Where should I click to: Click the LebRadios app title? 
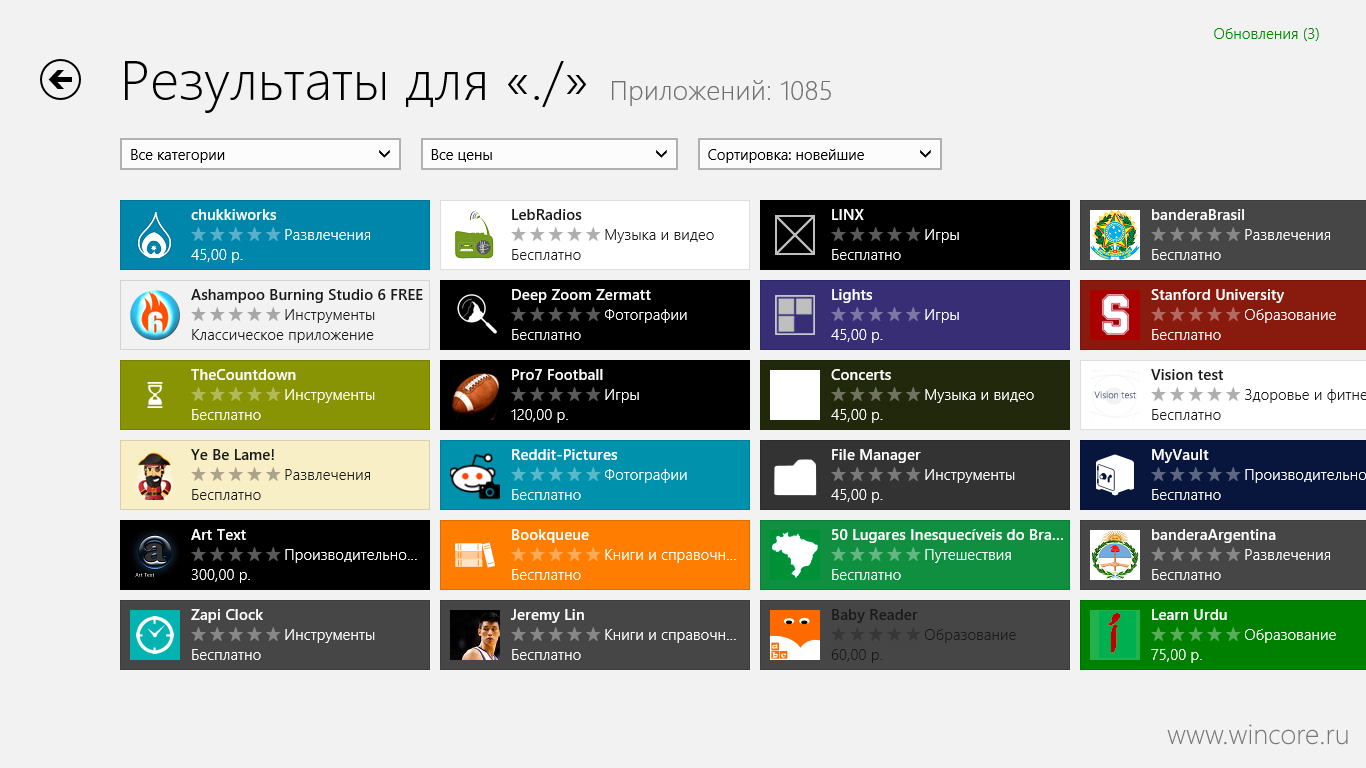(546, 215)
